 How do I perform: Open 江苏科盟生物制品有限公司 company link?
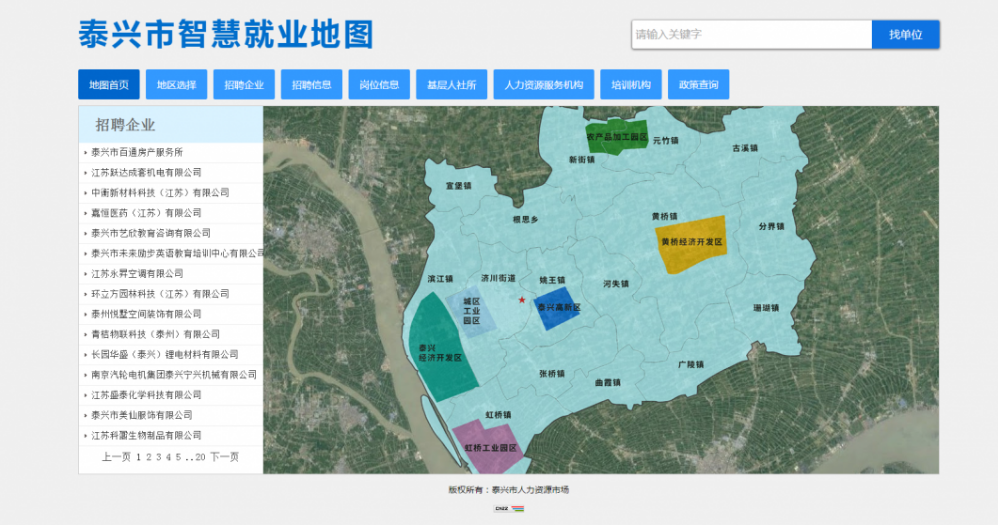146,435
